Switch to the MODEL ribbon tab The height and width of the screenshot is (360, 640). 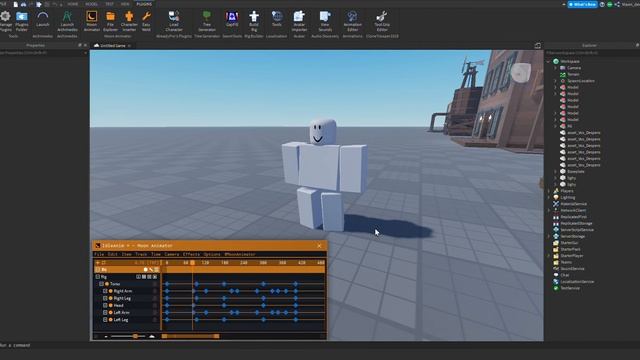[91, 4]
